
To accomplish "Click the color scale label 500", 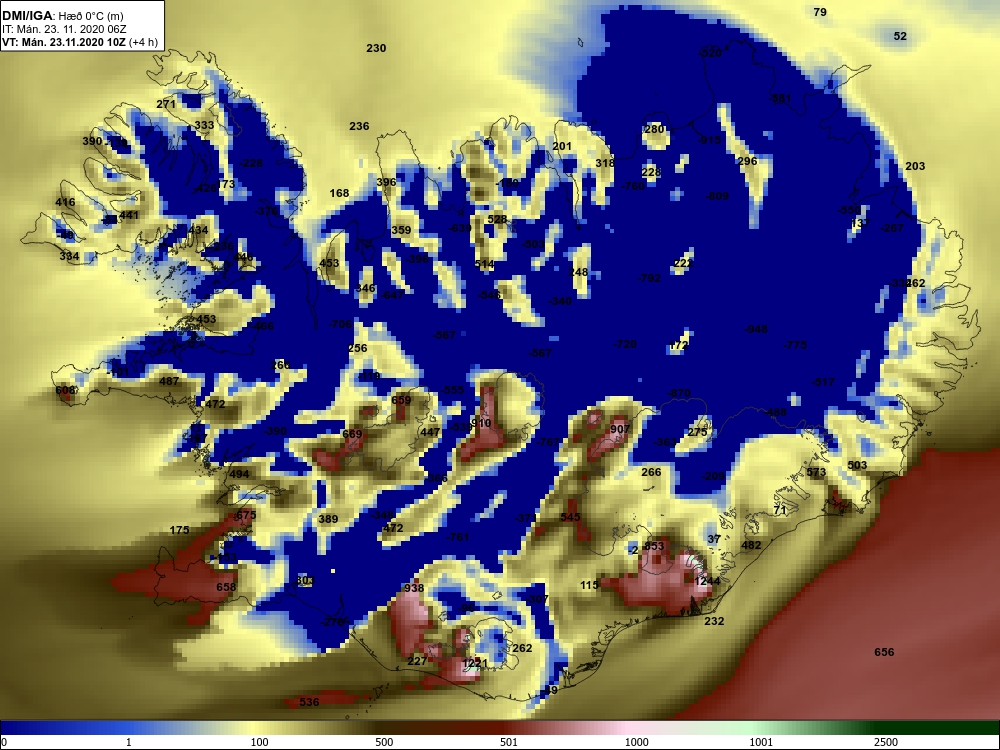I will point(384,742).
